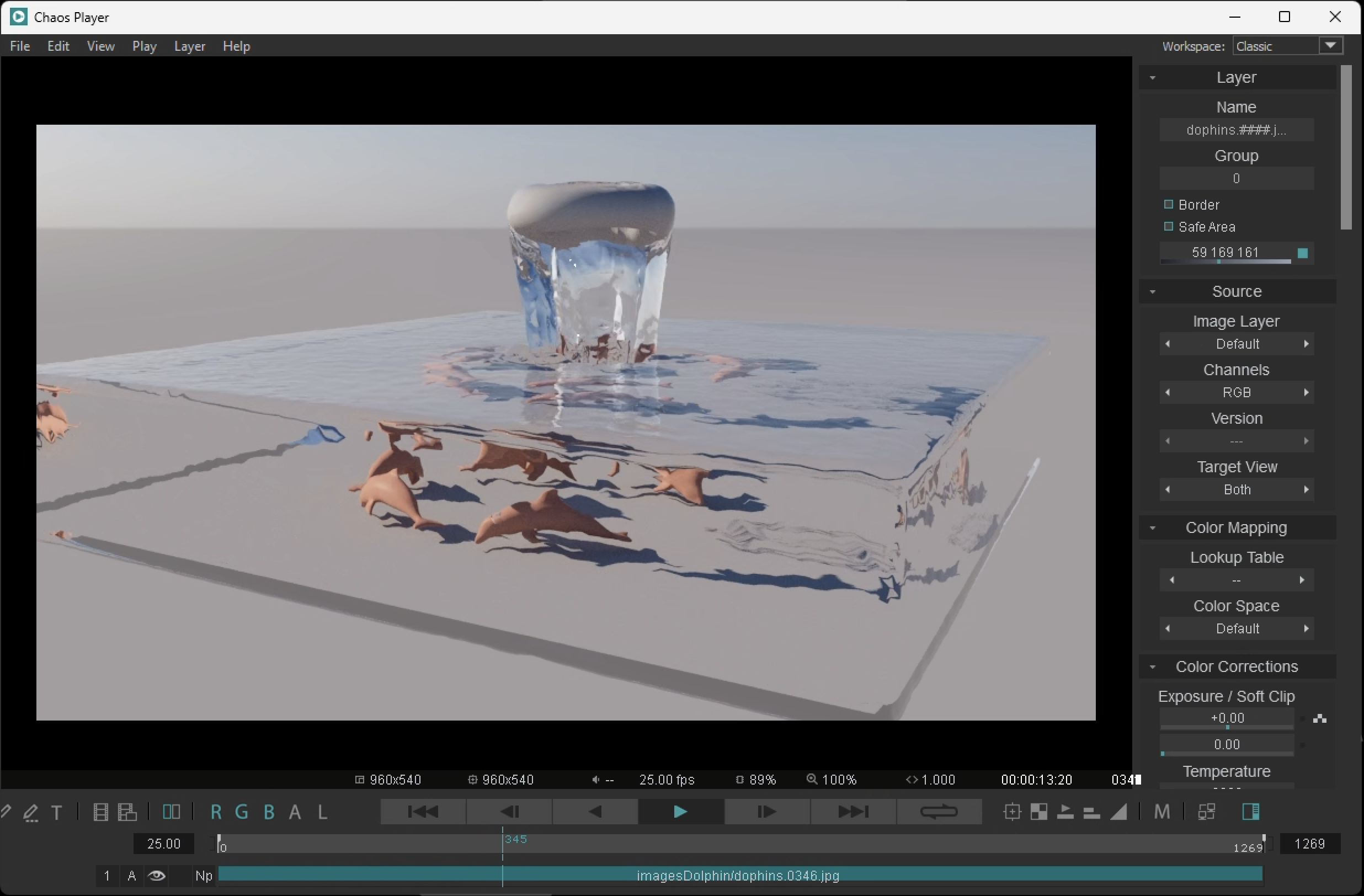This screenshot has height=896, width=1364.
Task: Toggle the checkerboard background icon
Action: pos(1038,812)
